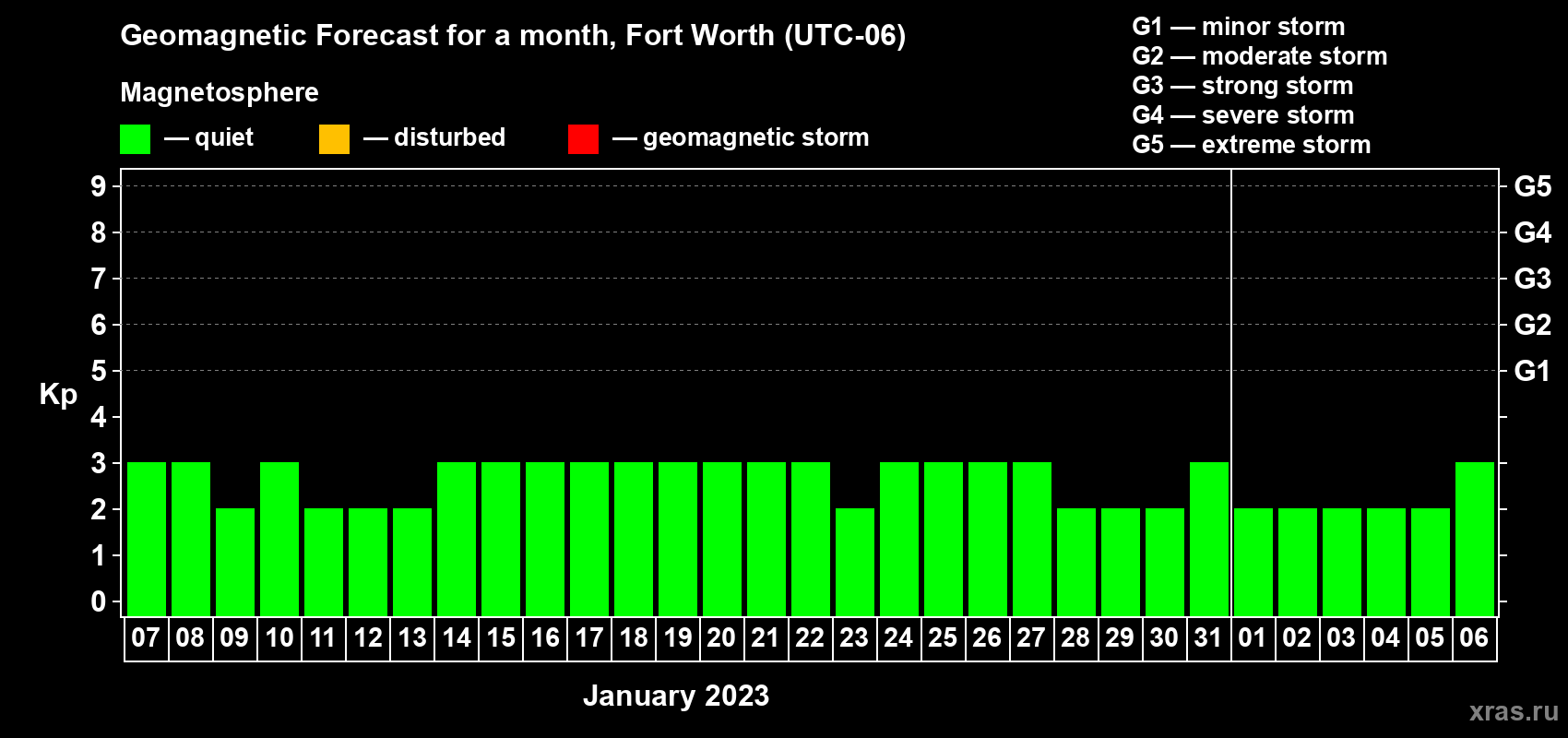Click the date label 01
This screenshot has height=738, width=1568.
pyautogui.click(x=1253, y=638)
